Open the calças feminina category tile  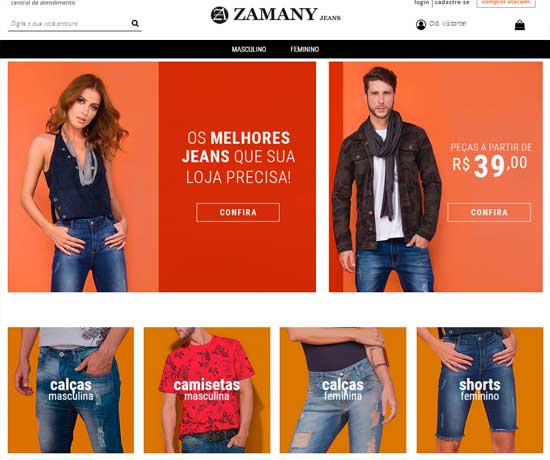[x=343, y=390]
